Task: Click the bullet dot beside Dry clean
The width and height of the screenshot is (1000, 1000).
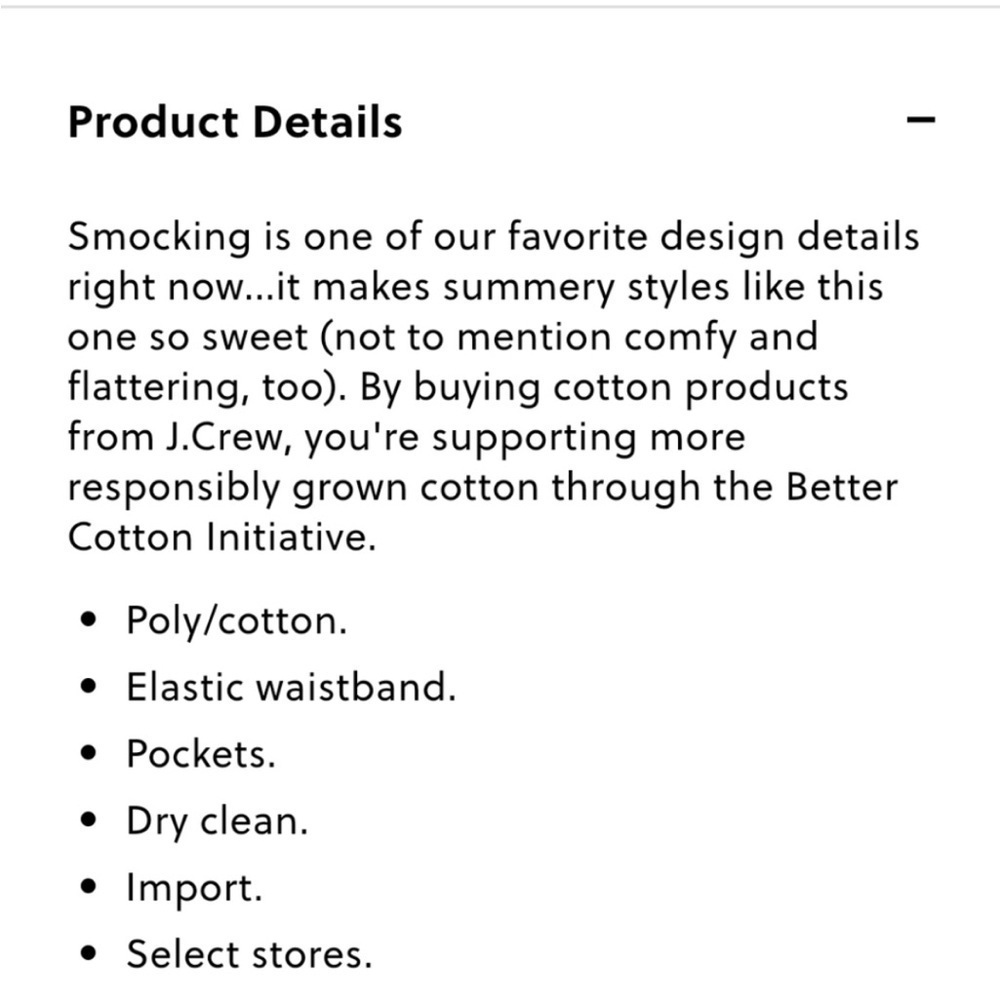Action: 89,820
